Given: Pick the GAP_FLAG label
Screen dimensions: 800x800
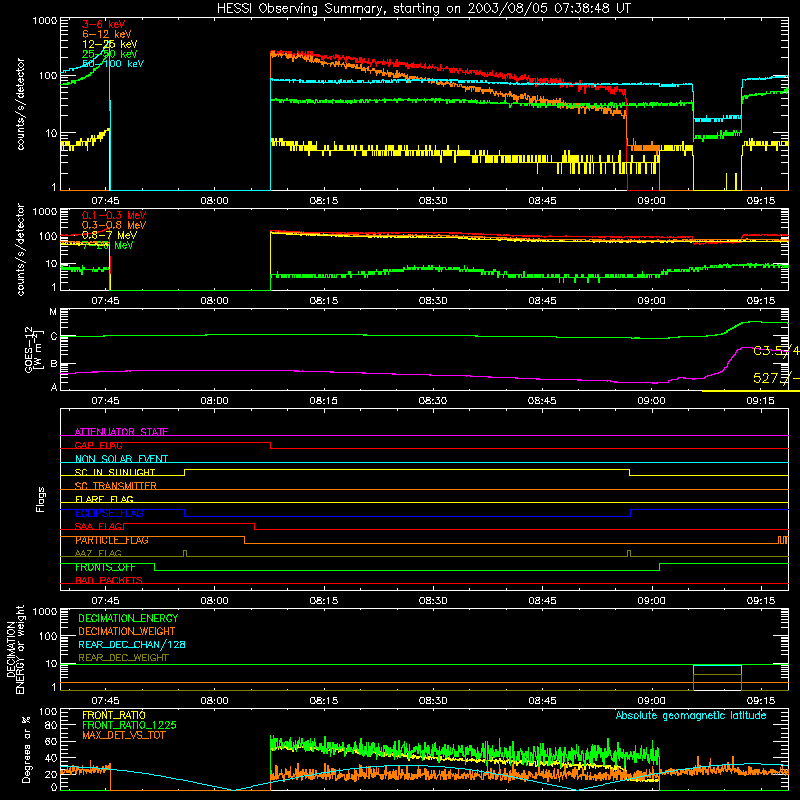Looking at the screenshot, I should pyautogui.click(x=98, y=445).
